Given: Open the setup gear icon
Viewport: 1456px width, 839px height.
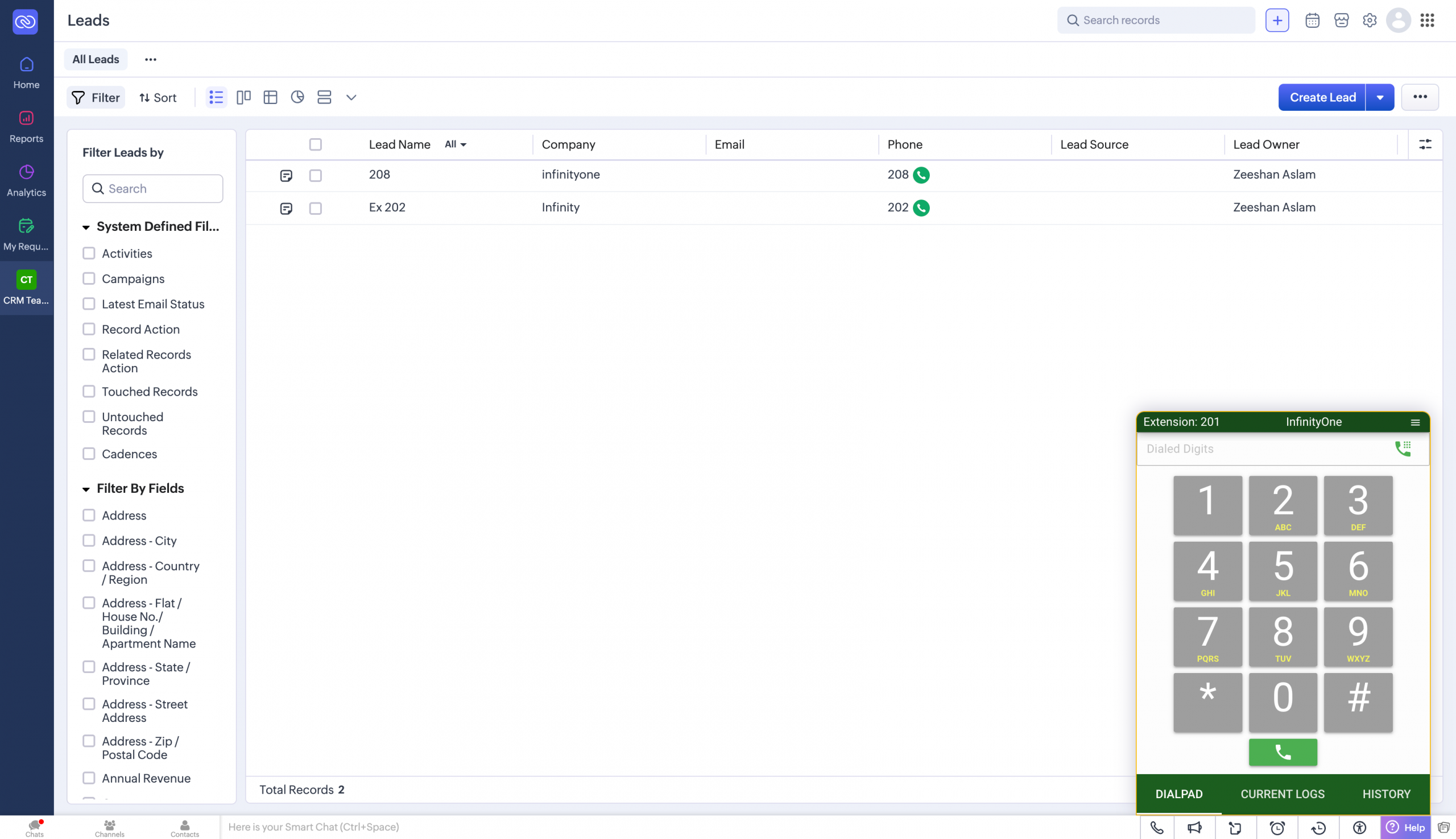Looking at the screenshot, I should 1370,20.
